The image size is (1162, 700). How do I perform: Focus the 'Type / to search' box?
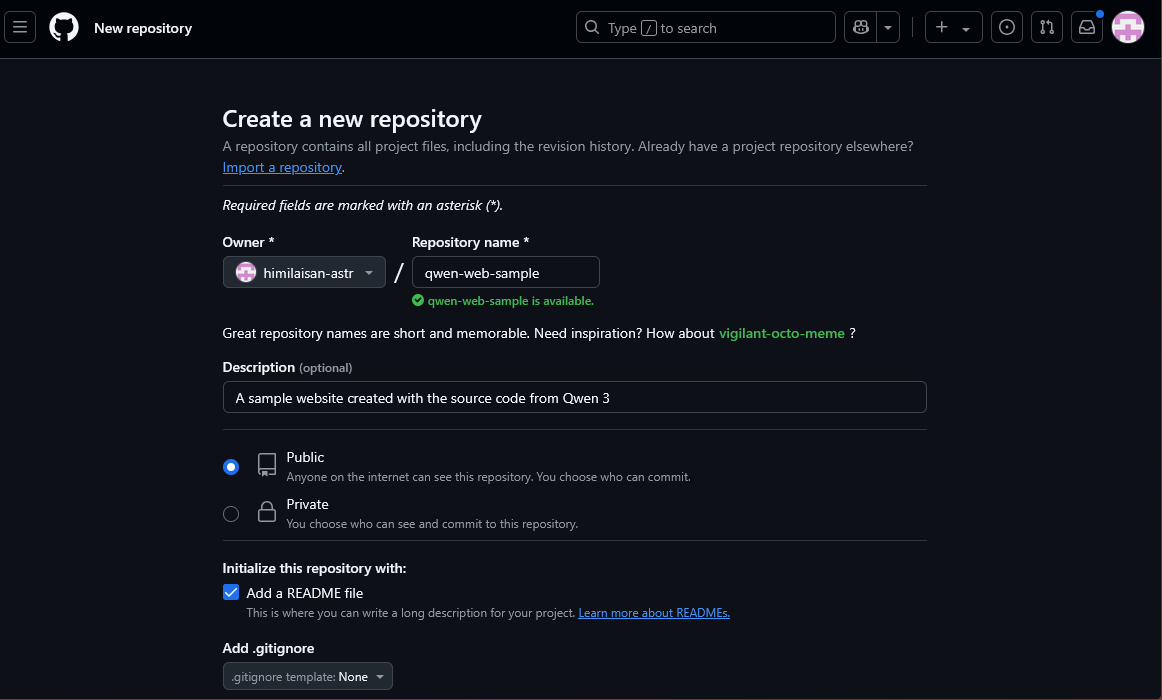[706, 27]
